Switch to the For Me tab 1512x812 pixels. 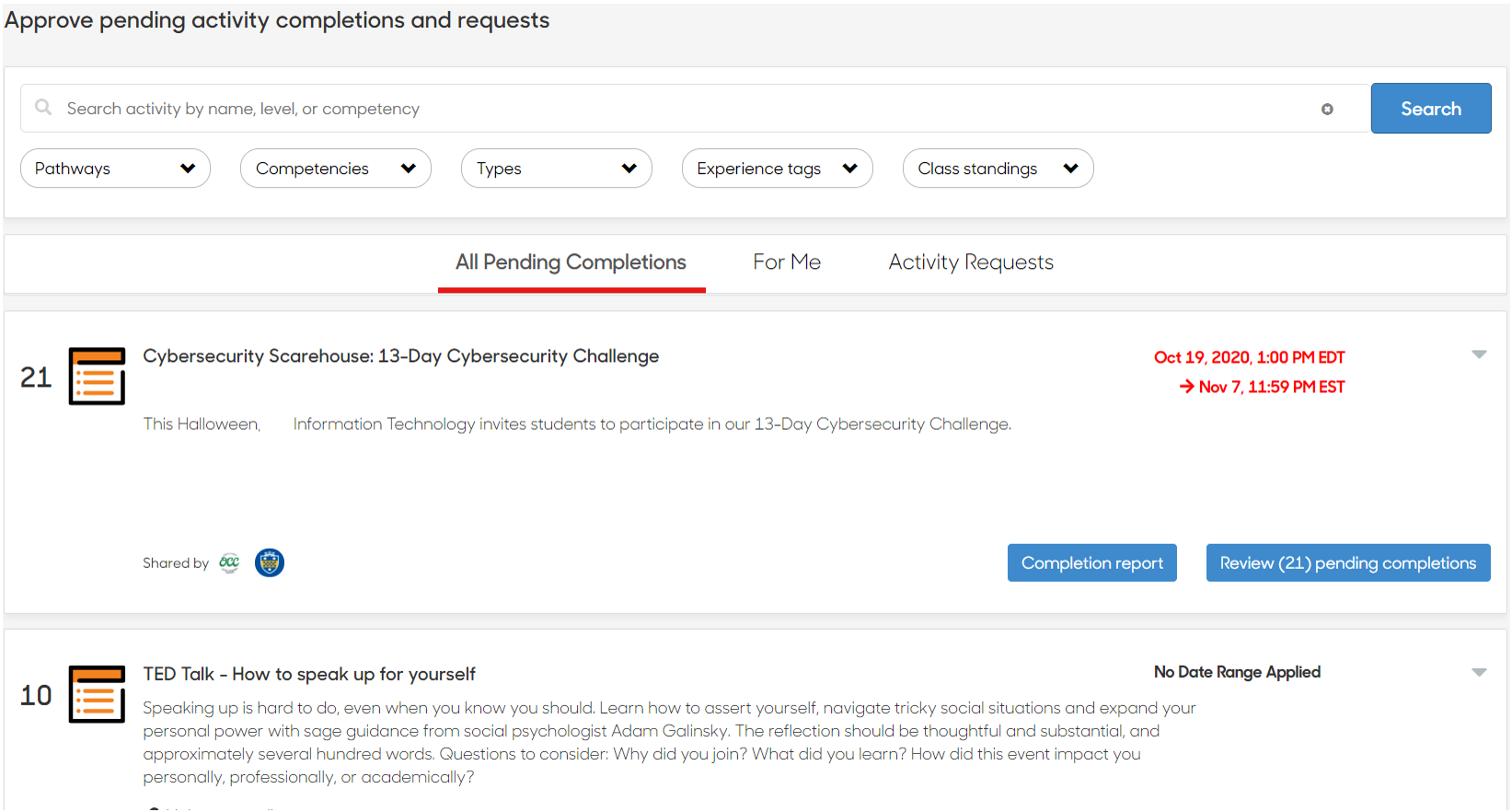point(787,263)
